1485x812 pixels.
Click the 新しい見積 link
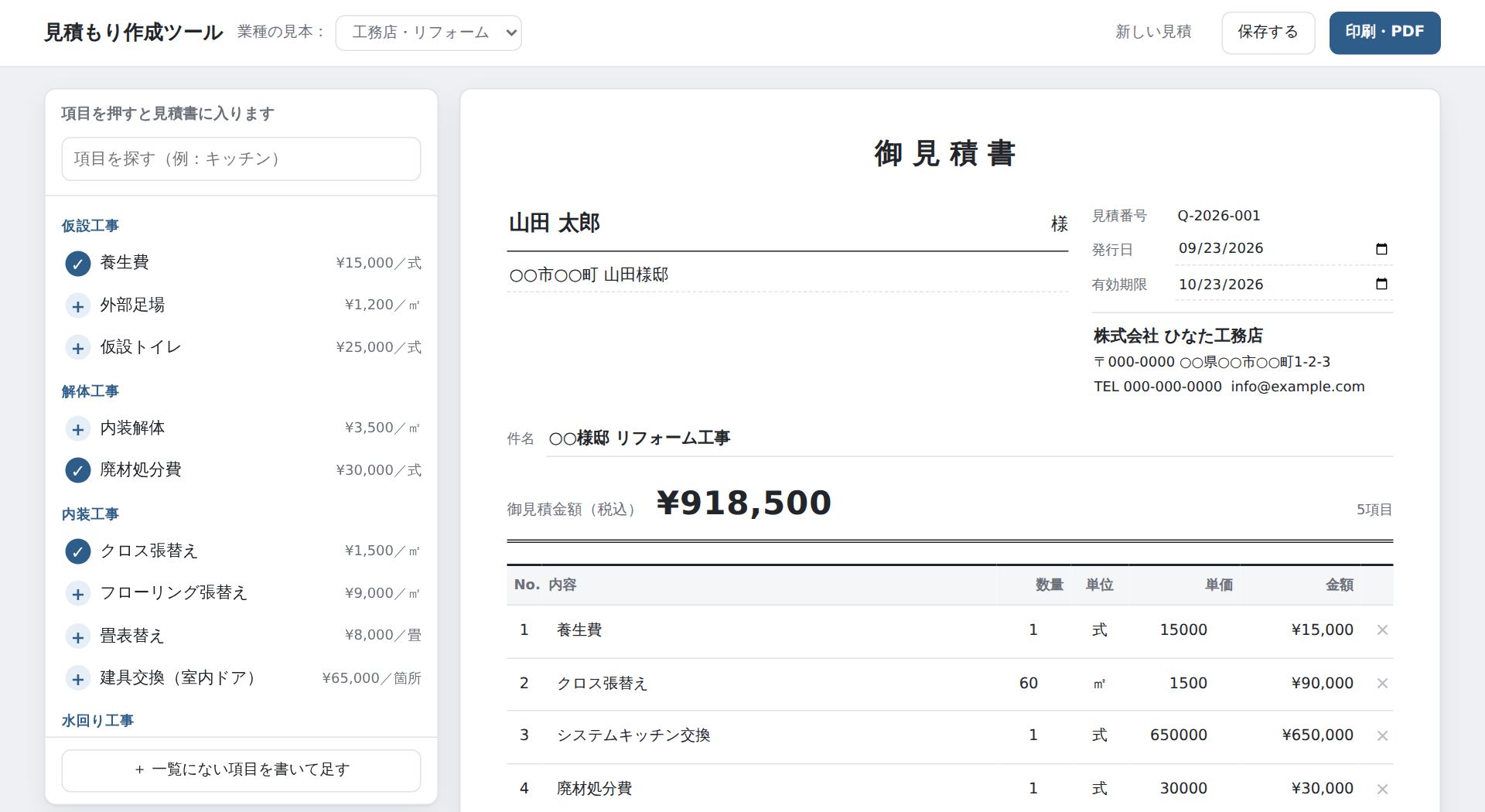point(1153,32)
